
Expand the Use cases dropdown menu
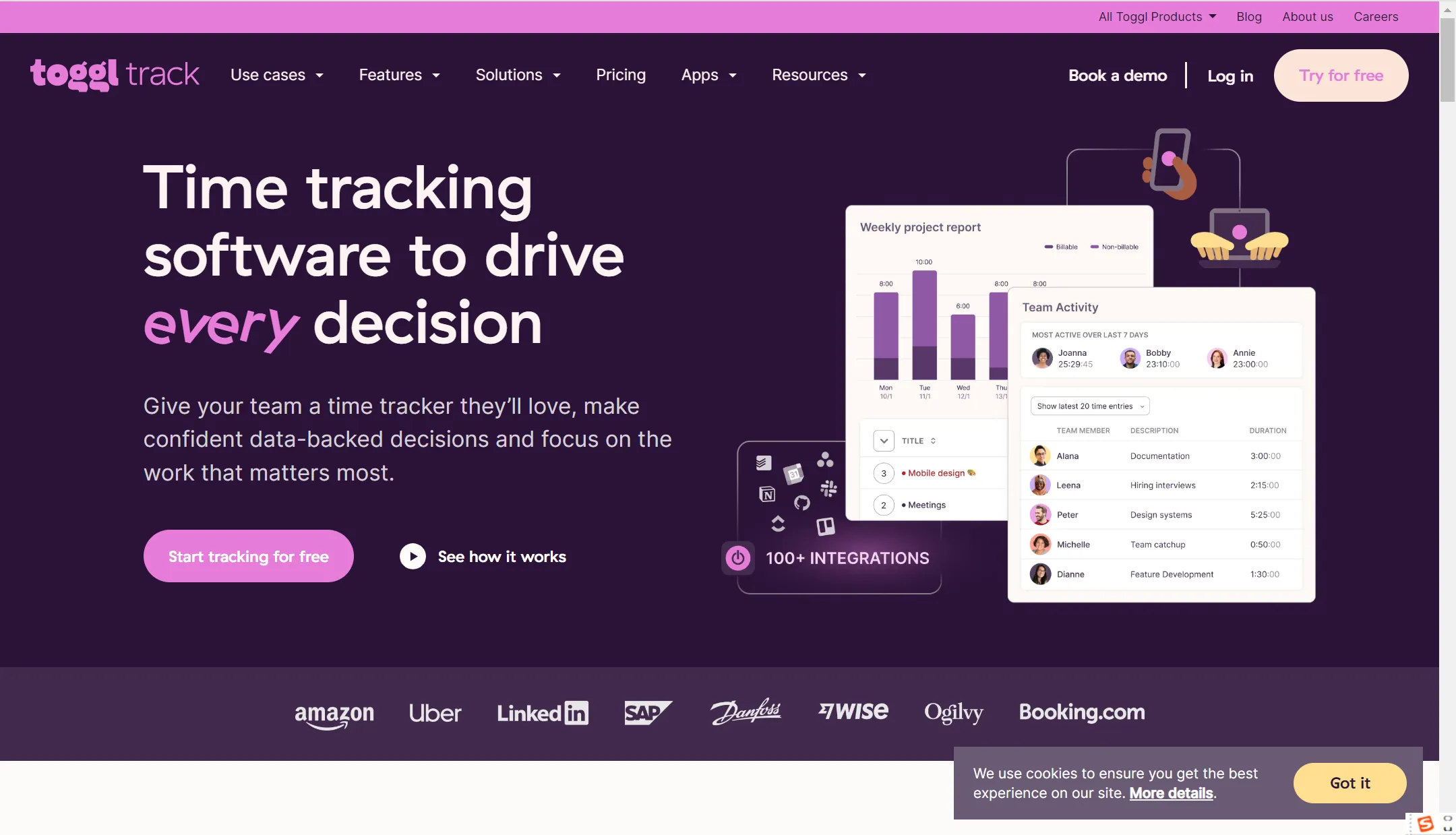pos(276,75)
